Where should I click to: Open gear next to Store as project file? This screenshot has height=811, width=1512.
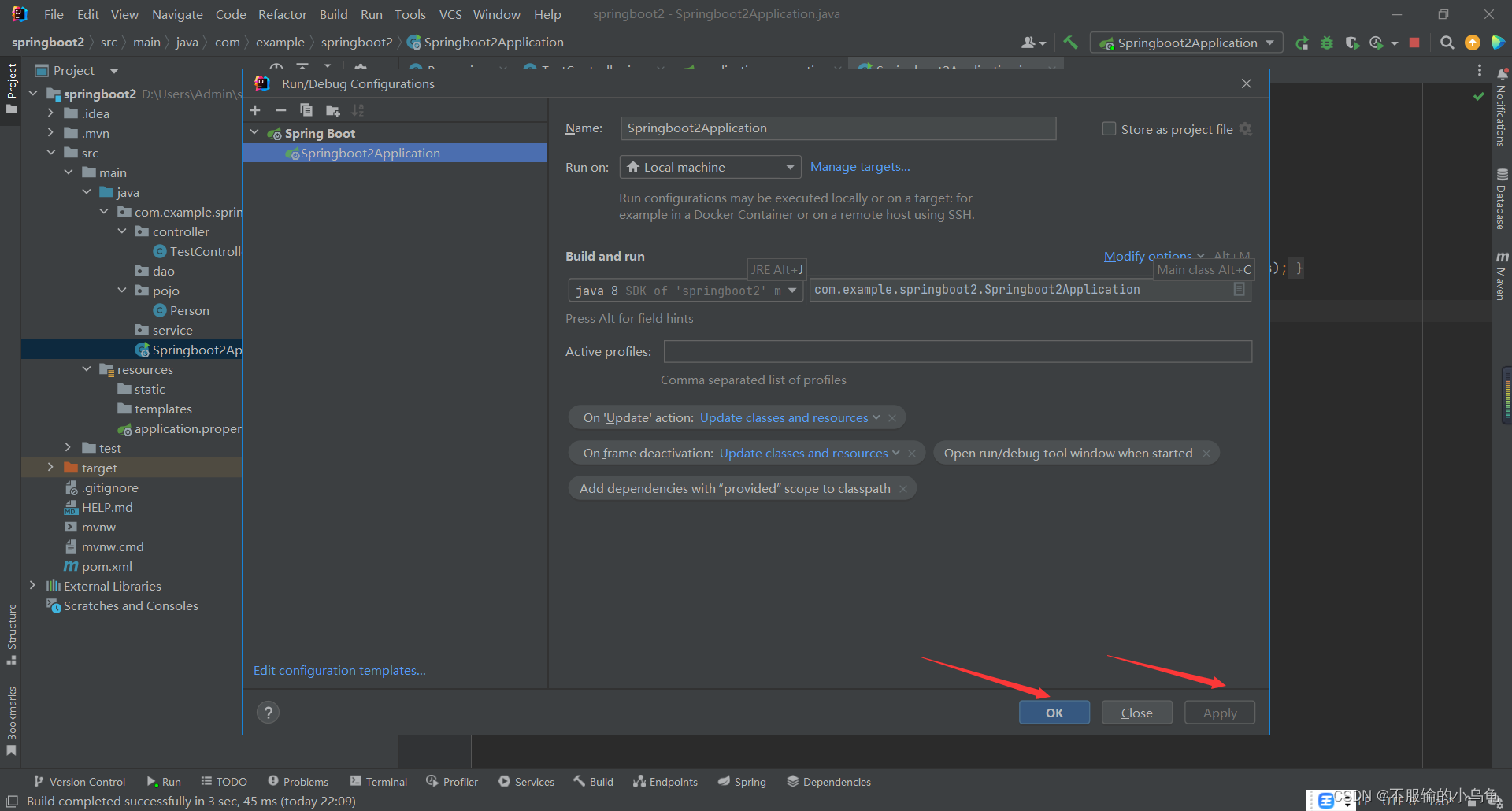pos(1245,128)
